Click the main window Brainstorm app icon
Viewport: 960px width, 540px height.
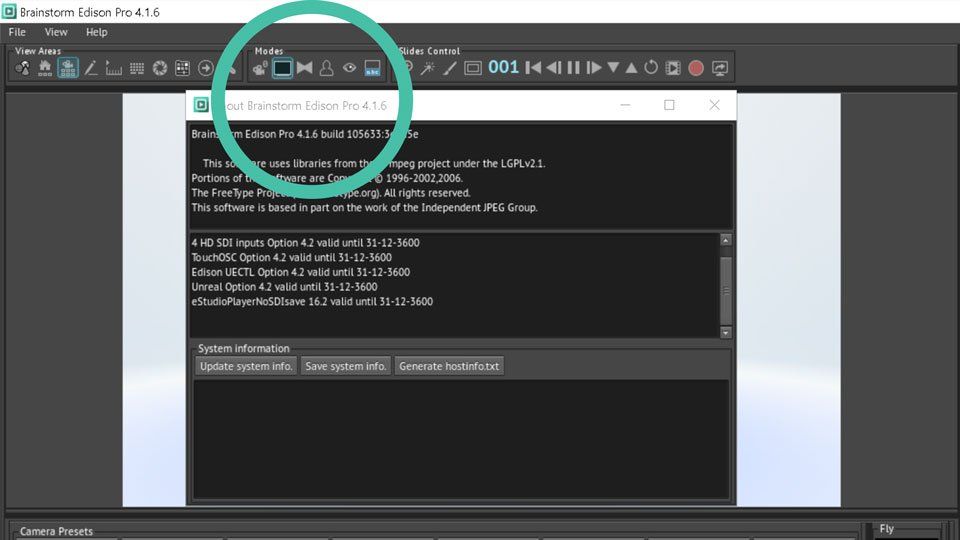click(9, 12)
